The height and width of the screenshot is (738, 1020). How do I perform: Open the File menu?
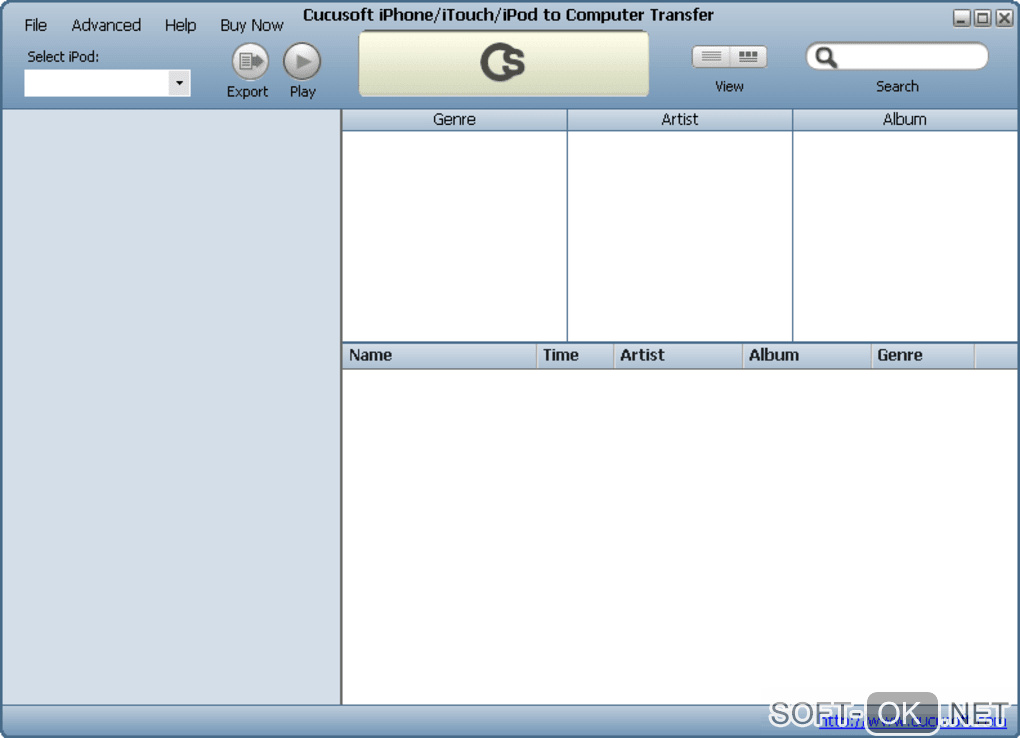(x=36, y=25)
